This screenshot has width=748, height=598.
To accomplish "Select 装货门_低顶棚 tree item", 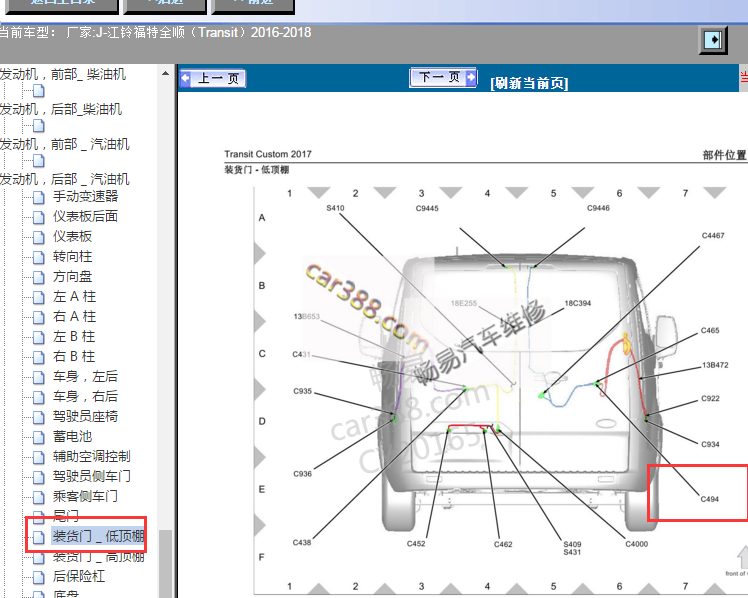I will click(x=98, y=536).
